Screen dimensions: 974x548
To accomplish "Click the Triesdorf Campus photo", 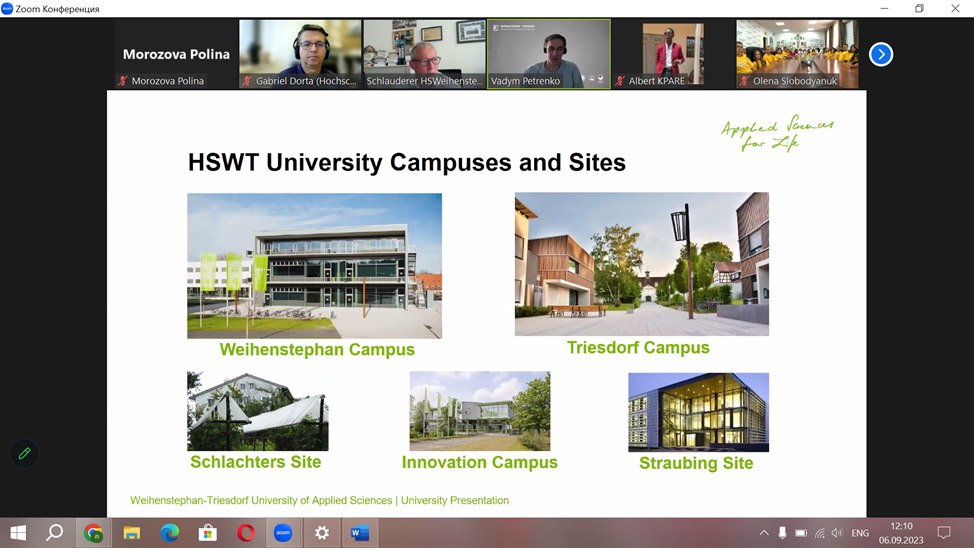I will [x=642, y=264].
